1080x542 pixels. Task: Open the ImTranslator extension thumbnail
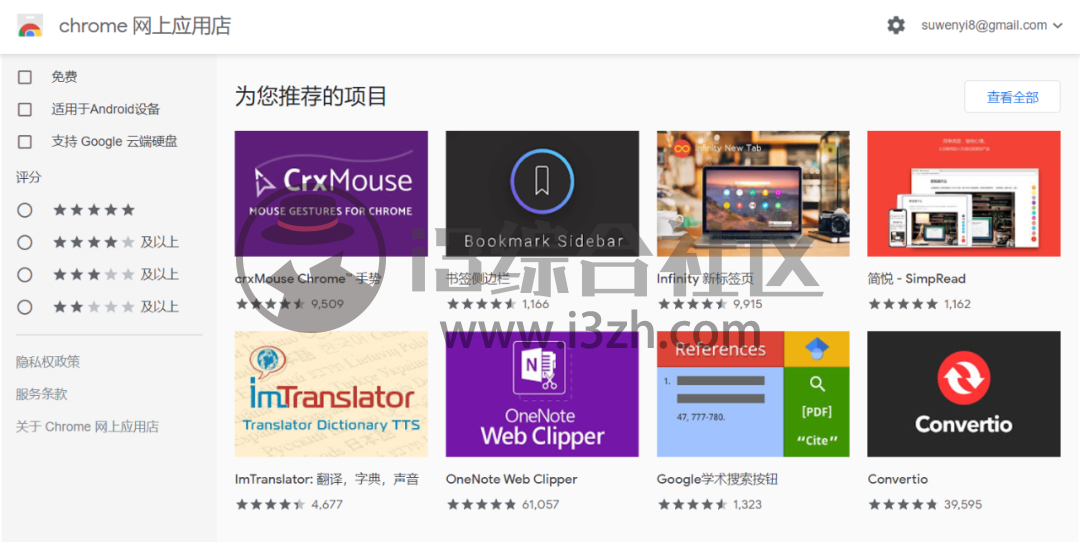tap(331, 394)
